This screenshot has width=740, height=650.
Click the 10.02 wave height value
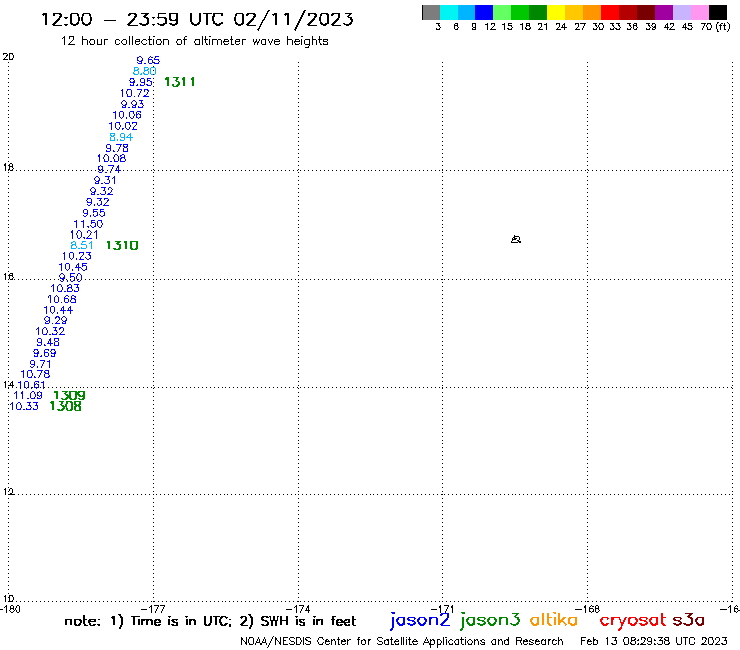(123, 127)
